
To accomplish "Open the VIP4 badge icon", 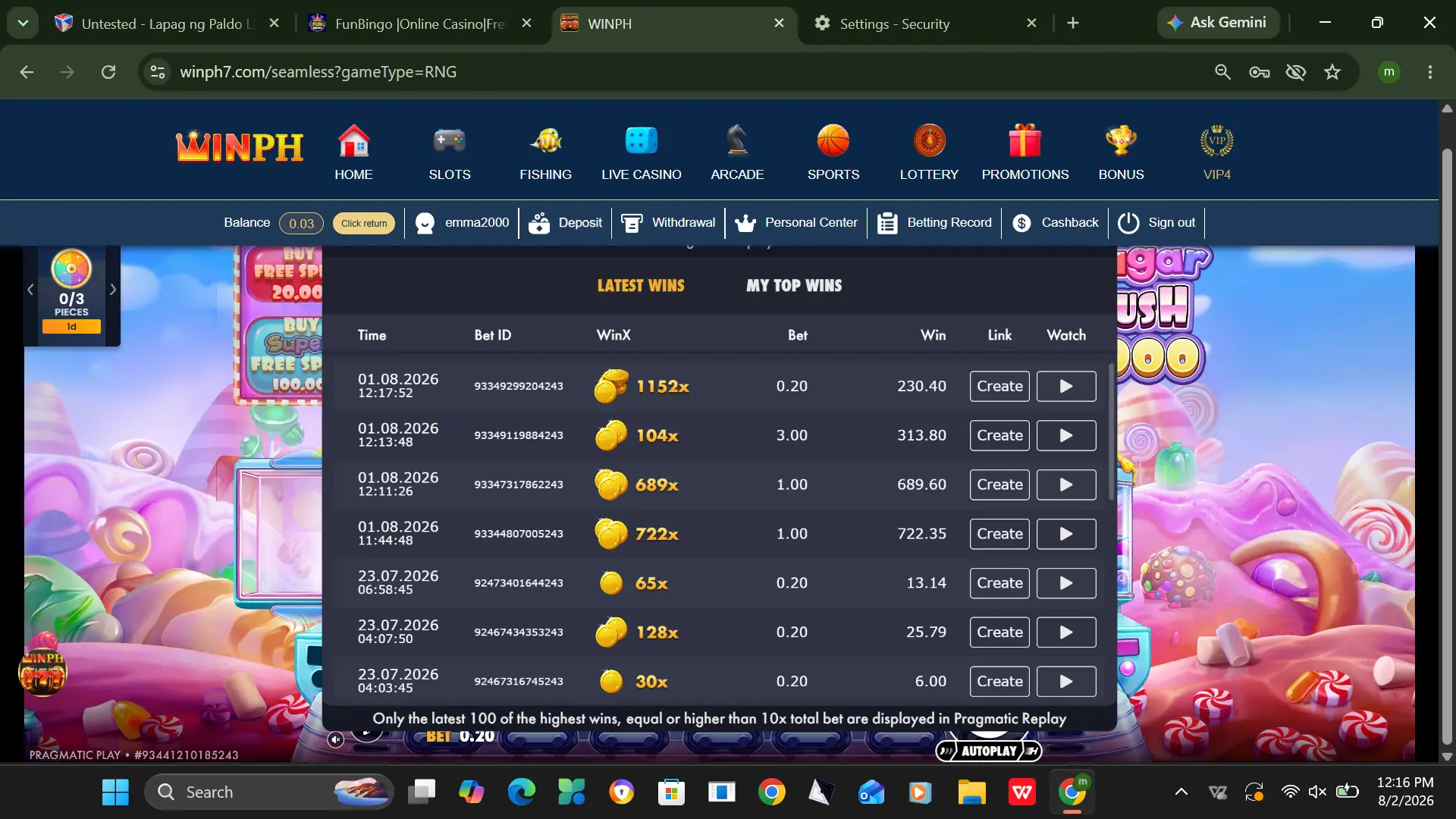I will (x=1217, y=141).
